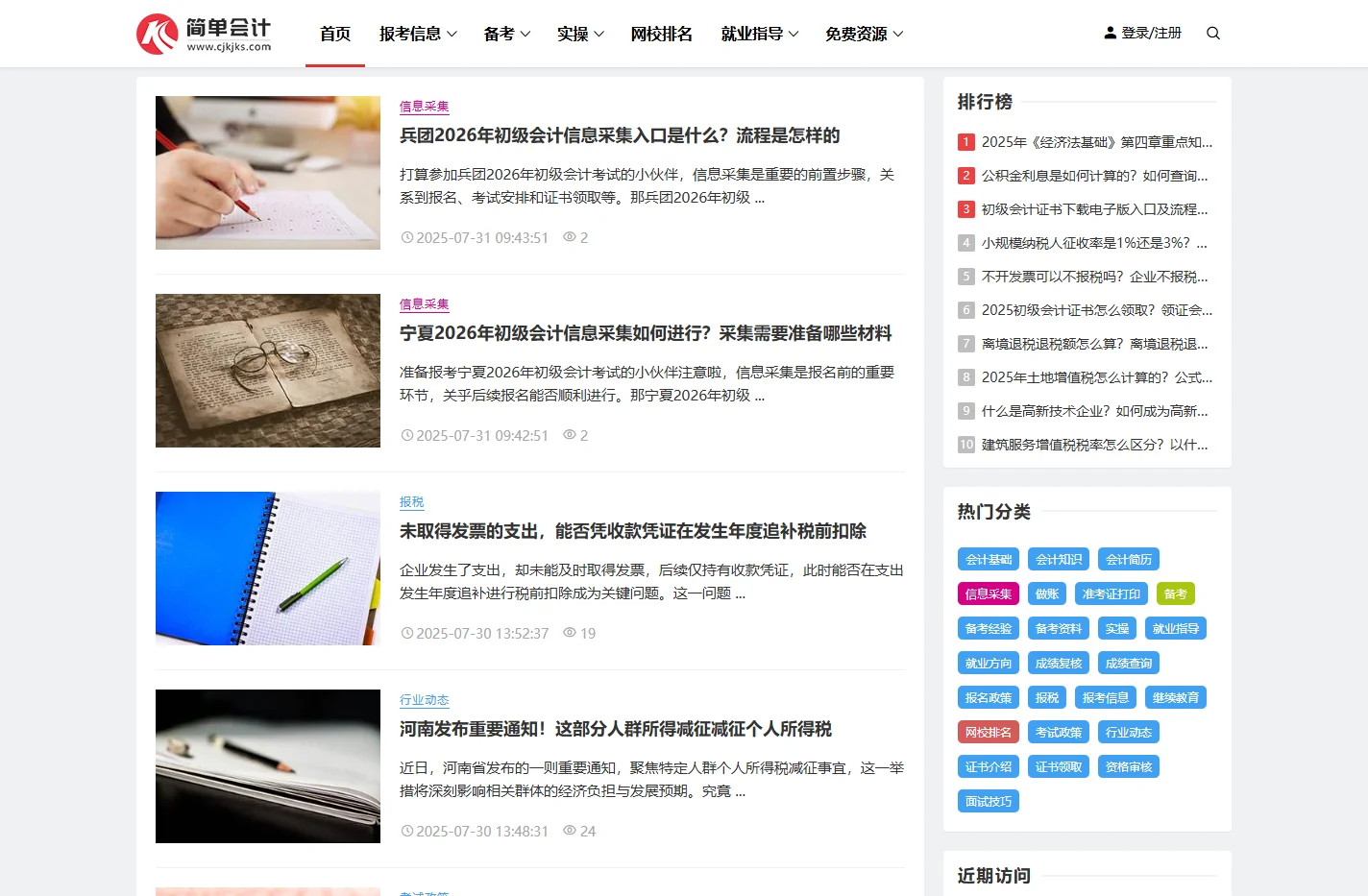Click eye view-count icon for 宁夏 article
1368x896 pixels.
click(570, 434)
